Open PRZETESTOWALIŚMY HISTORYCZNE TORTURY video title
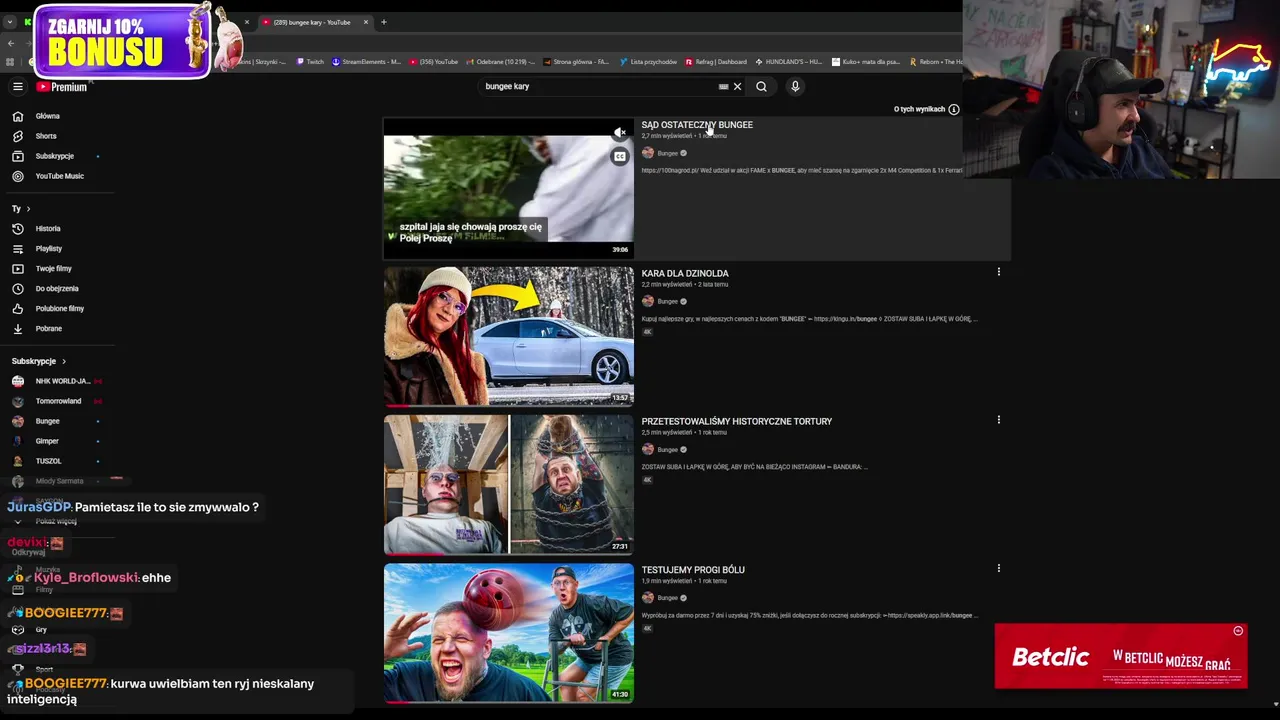 click(x=737, y=421)
